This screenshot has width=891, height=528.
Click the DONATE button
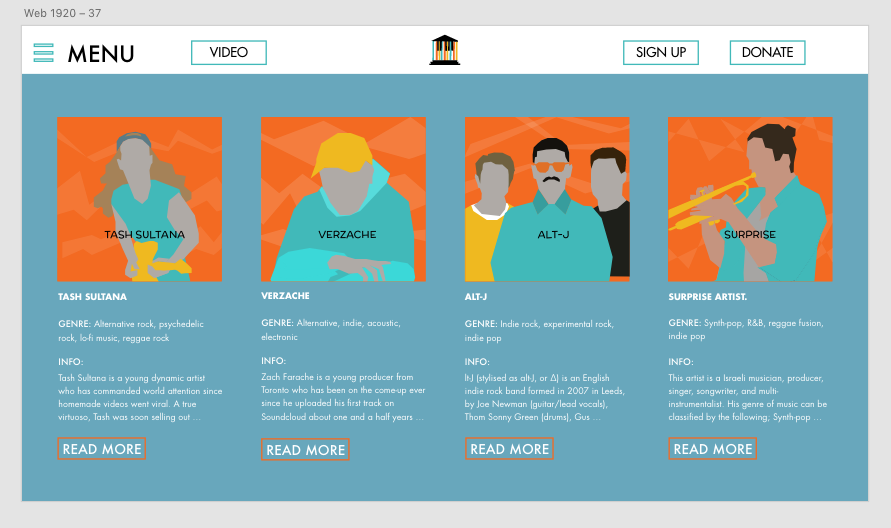[767, 52]
